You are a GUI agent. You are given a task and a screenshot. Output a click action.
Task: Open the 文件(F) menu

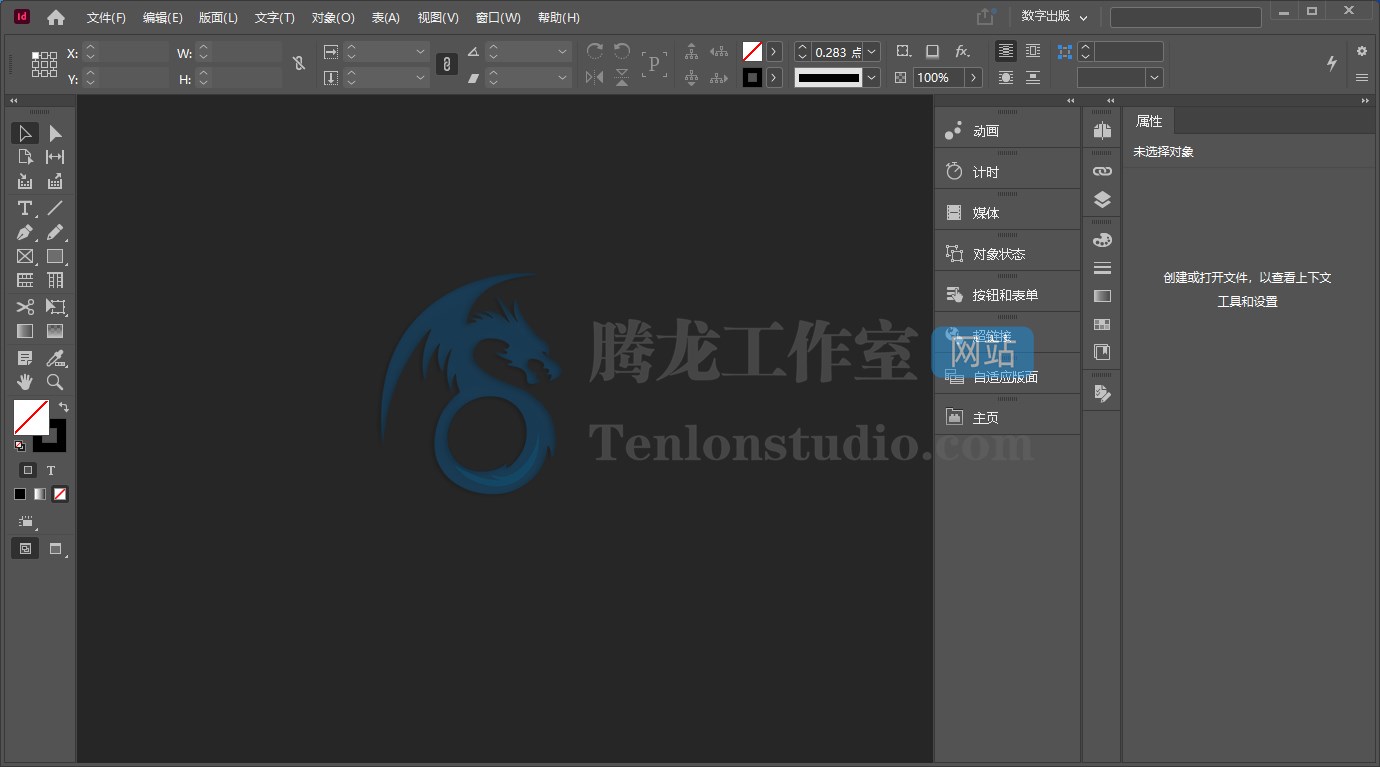click(106, 17)
